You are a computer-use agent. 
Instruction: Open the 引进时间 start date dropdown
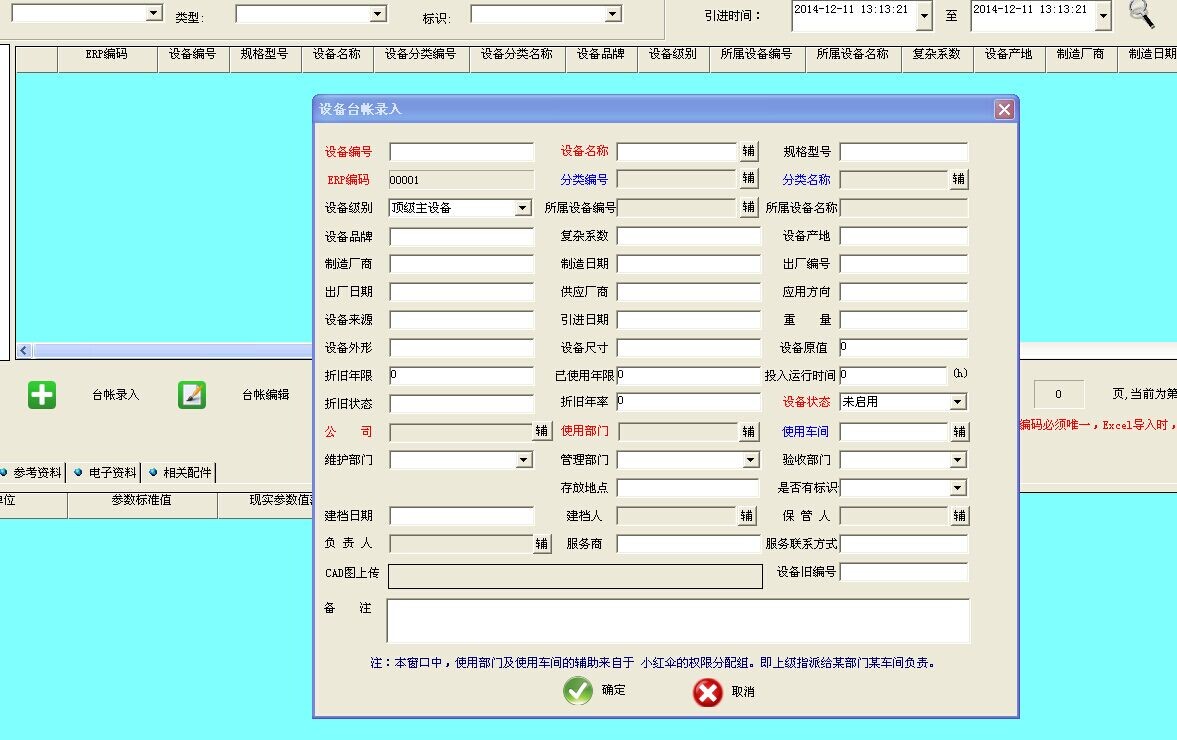tap(925, 16)
